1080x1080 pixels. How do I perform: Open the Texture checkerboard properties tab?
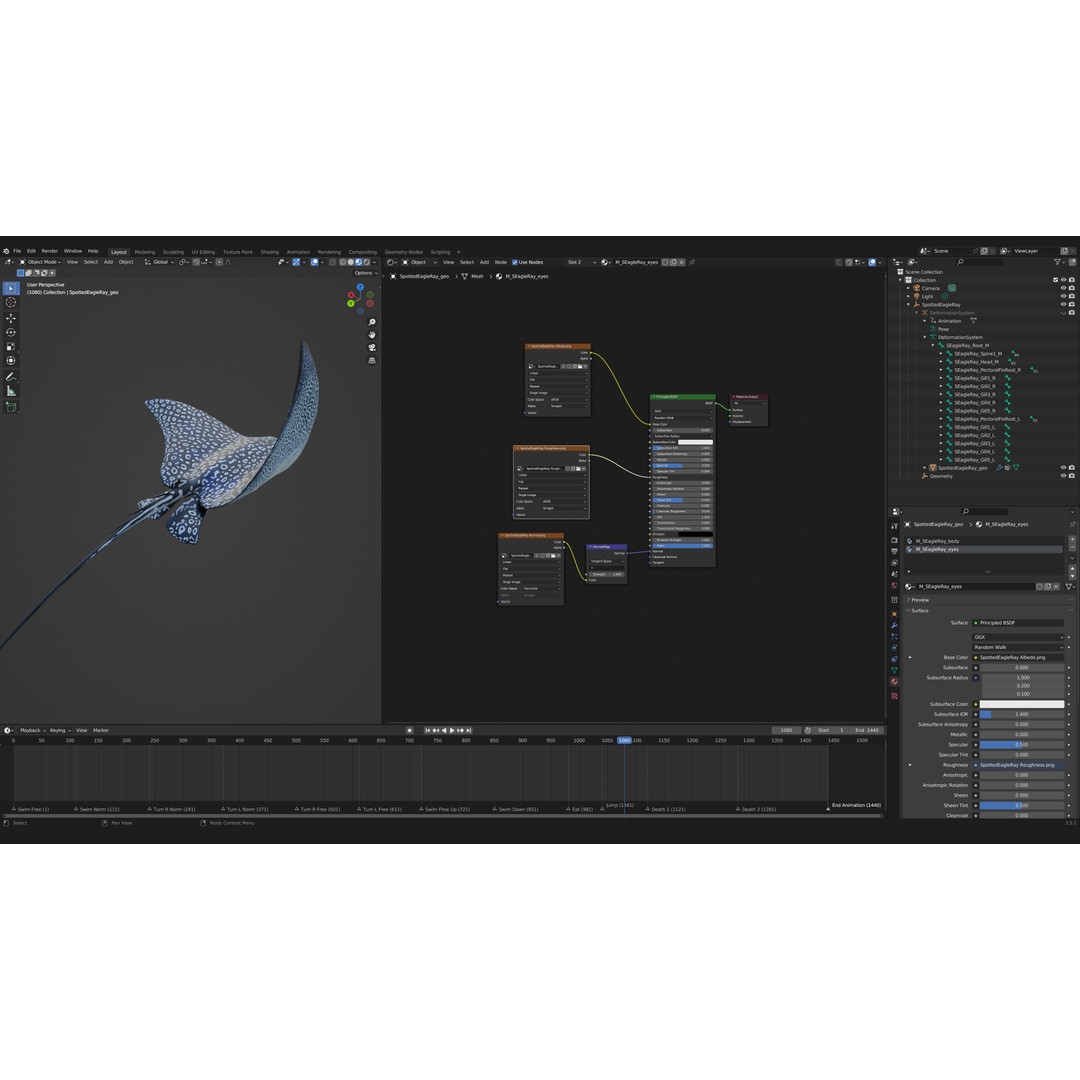pos(894,696)
